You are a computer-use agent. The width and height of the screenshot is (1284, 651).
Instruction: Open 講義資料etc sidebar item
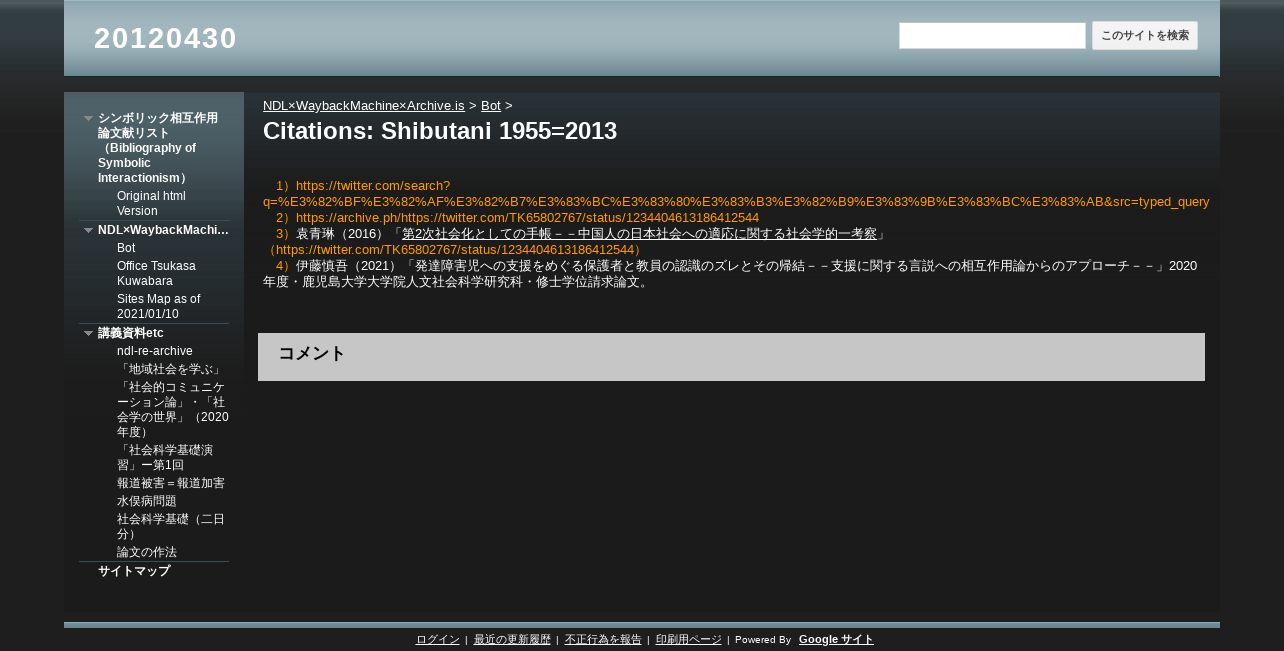131,333
